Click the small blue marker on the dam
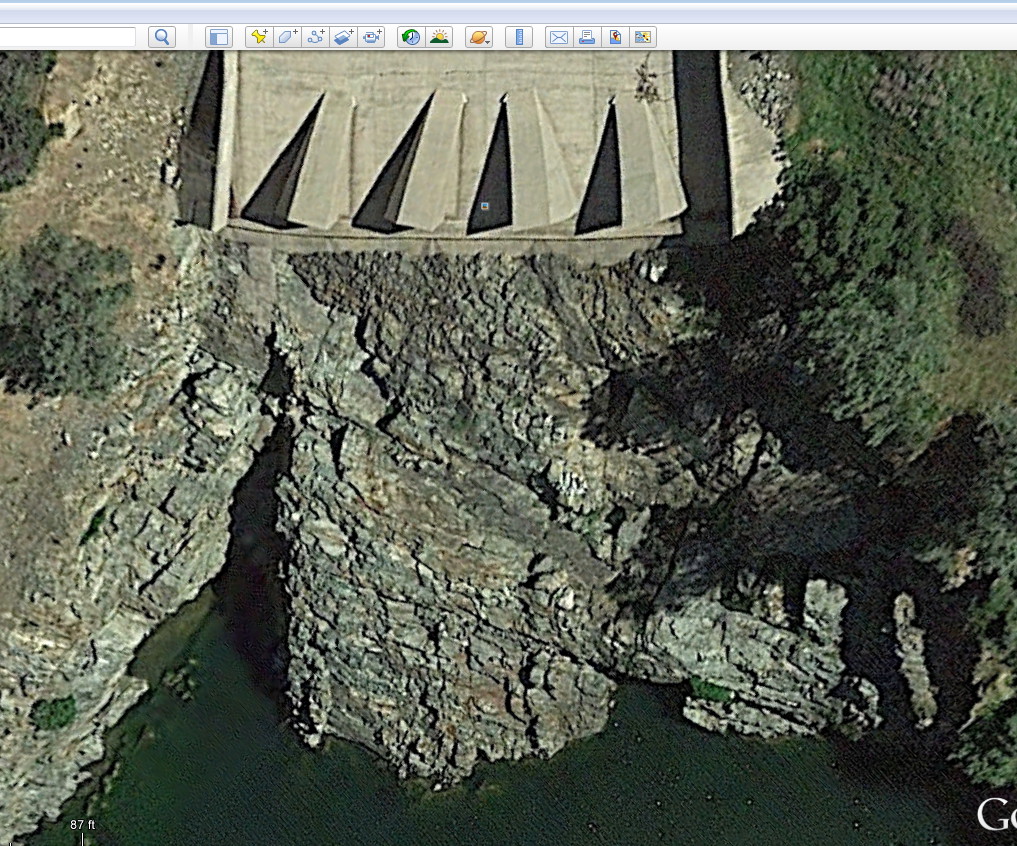This screenshot has width=1017, height=846. point(485,206)
